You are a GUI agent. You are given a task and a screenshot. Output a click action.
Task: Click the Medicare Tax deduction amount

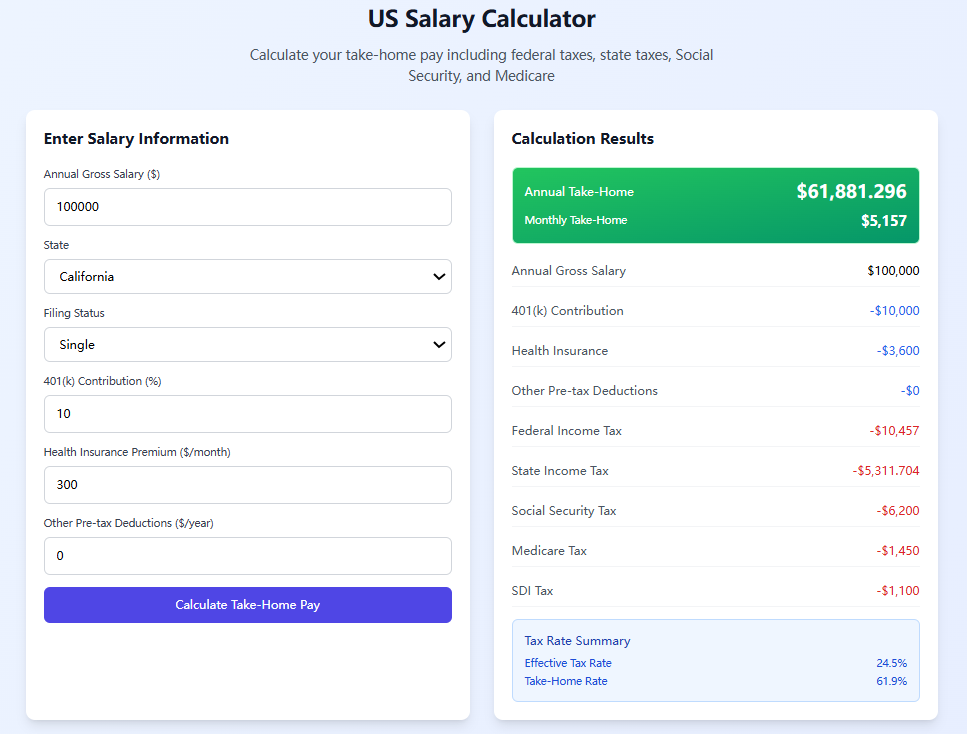click(x=898, y=550)
